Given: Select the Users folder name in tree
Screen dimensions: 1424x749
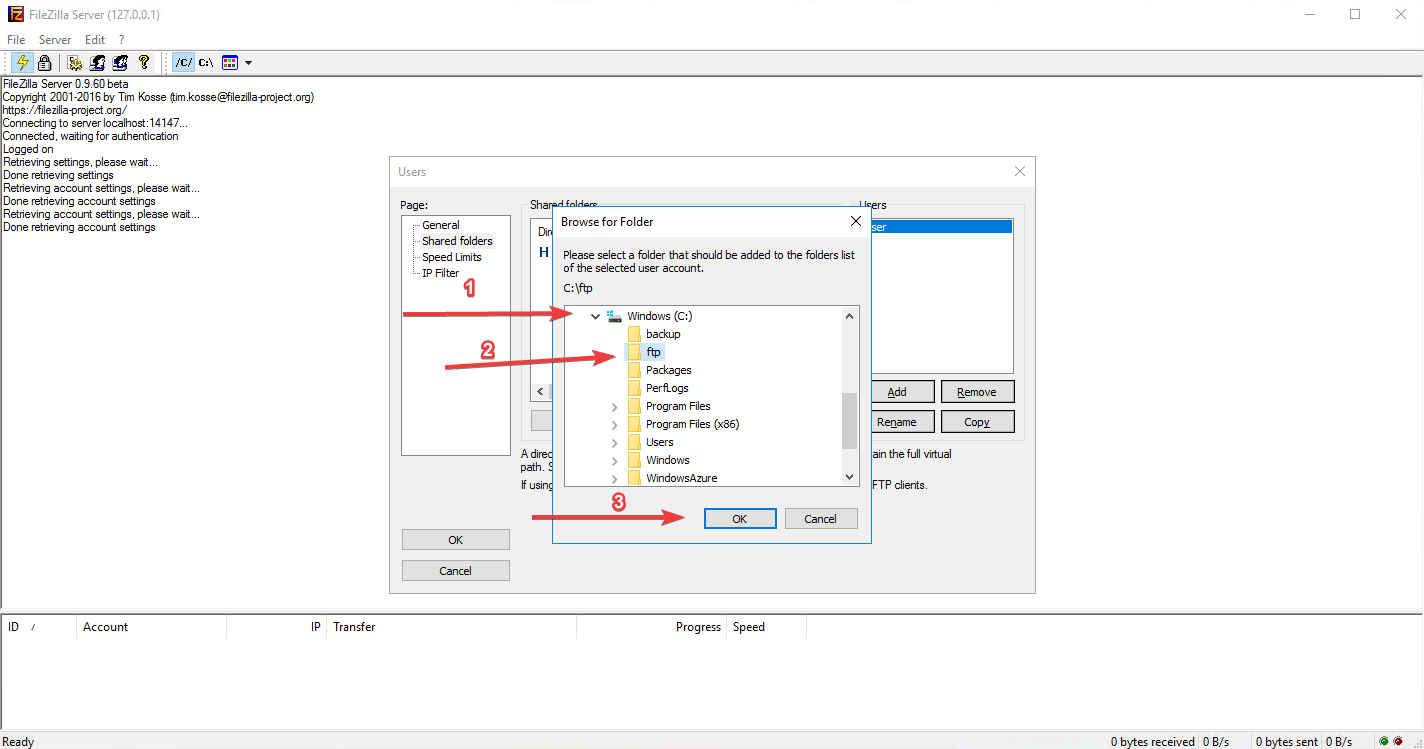Looking at the screenshot, I should tap(660, 442).
